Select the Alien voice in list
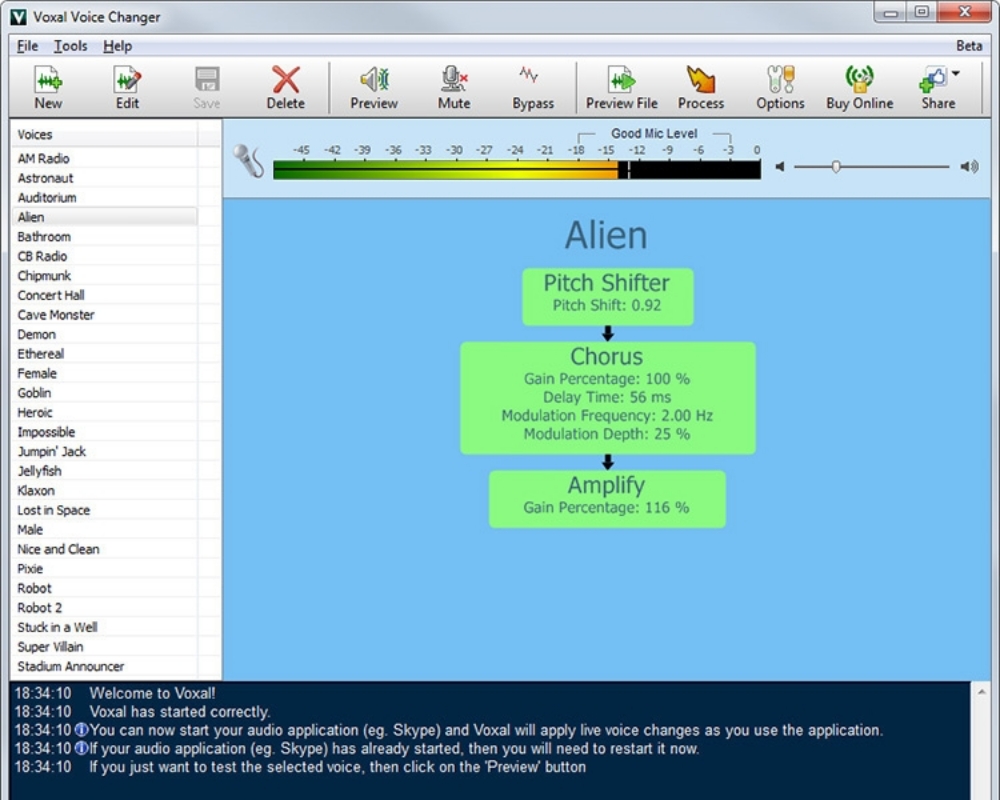This screenshot has width=1000, height=800. [x=105, y=217]
